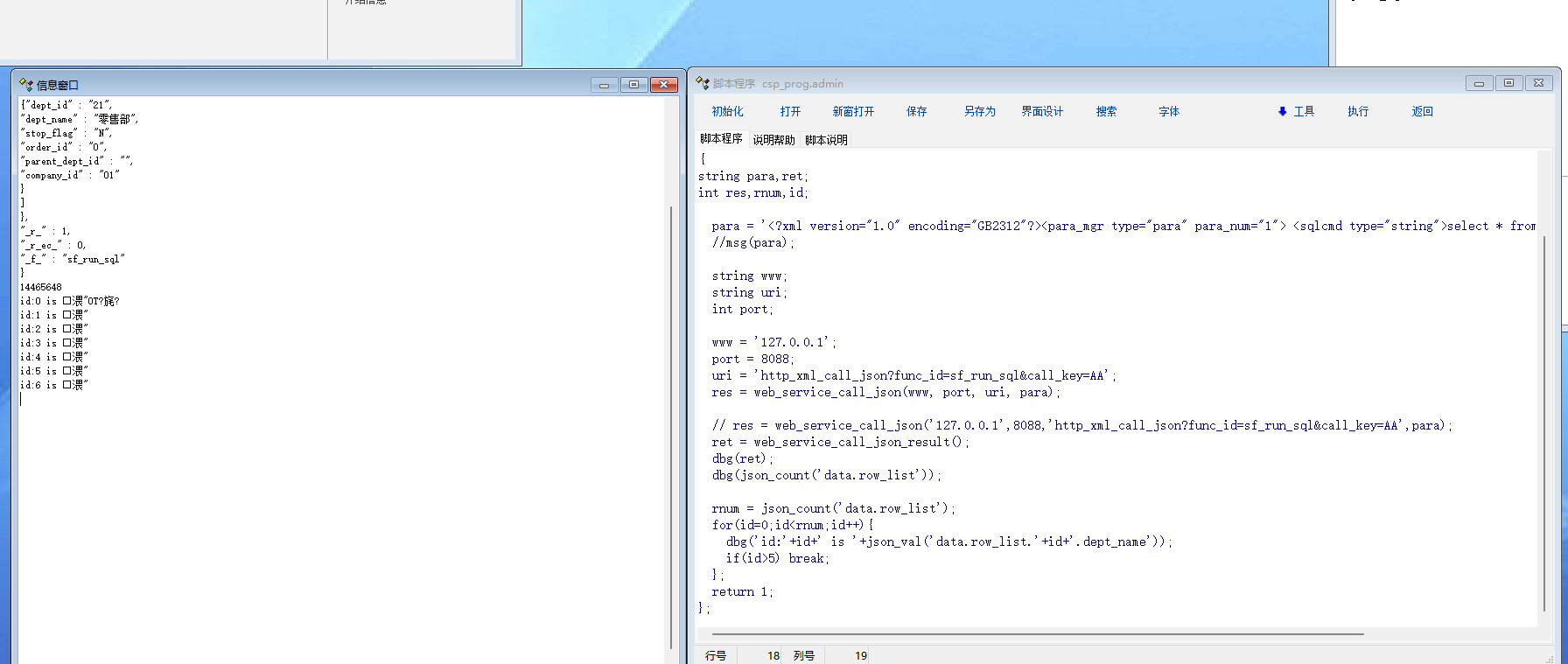Open the 字体 font settings

pyautogui.click(x=1169, y=112)
